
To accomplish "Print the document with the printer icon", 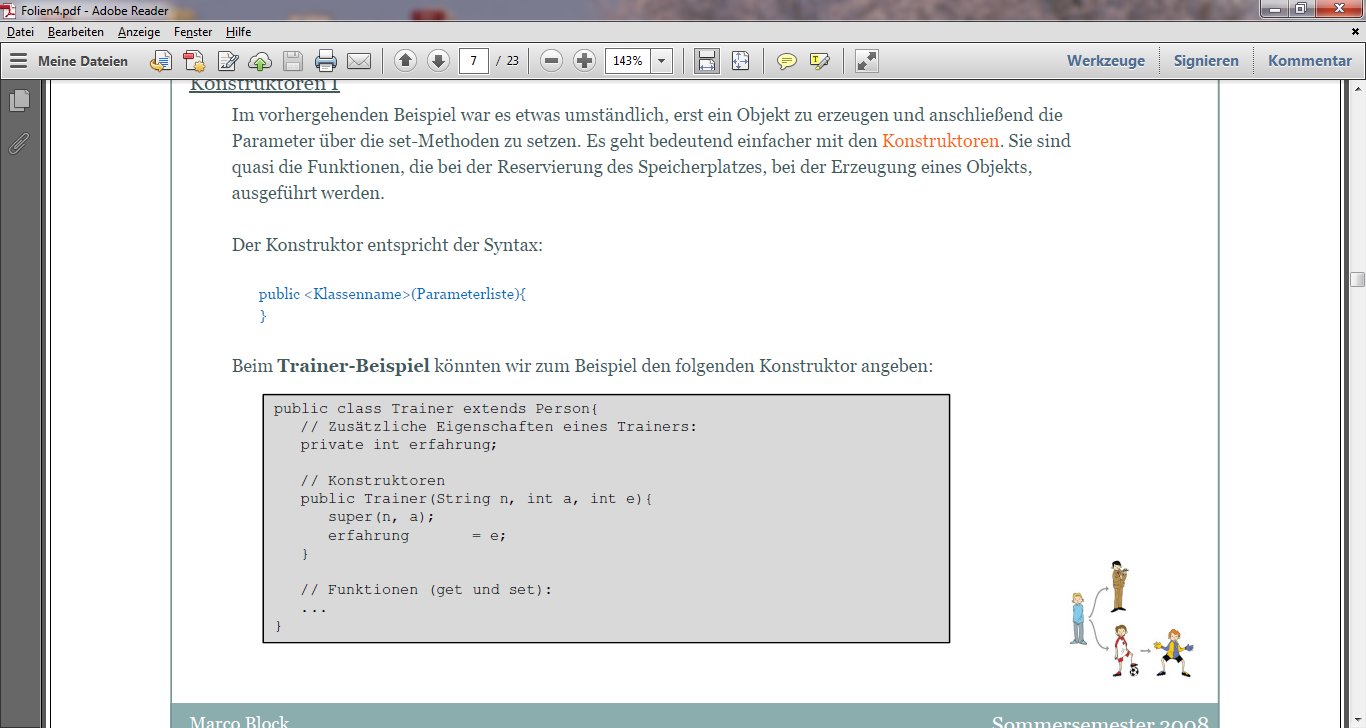I will tap(325, 61).
